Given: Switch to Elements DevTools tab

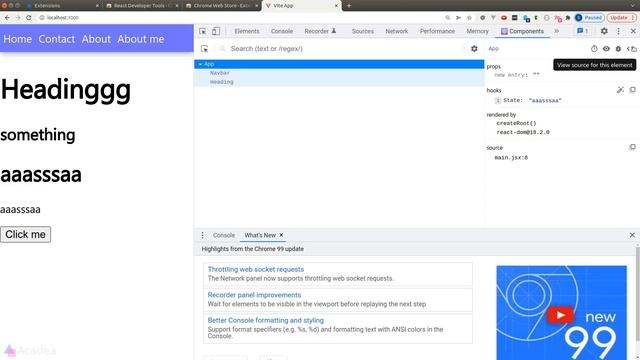Looking at the screenshot, I should pos(247,31).
